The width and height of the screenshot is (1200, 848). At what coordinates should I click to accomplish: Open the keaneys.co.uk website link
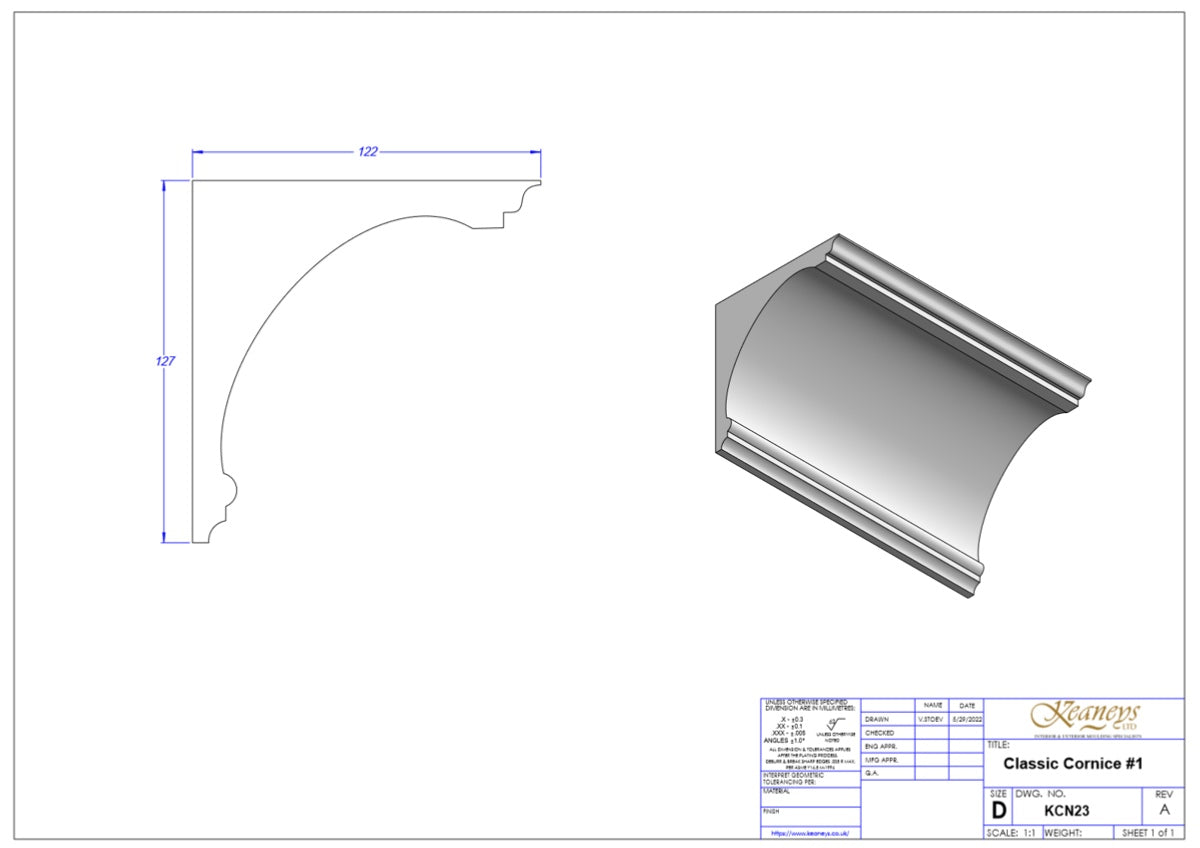[x=810, y=833]
